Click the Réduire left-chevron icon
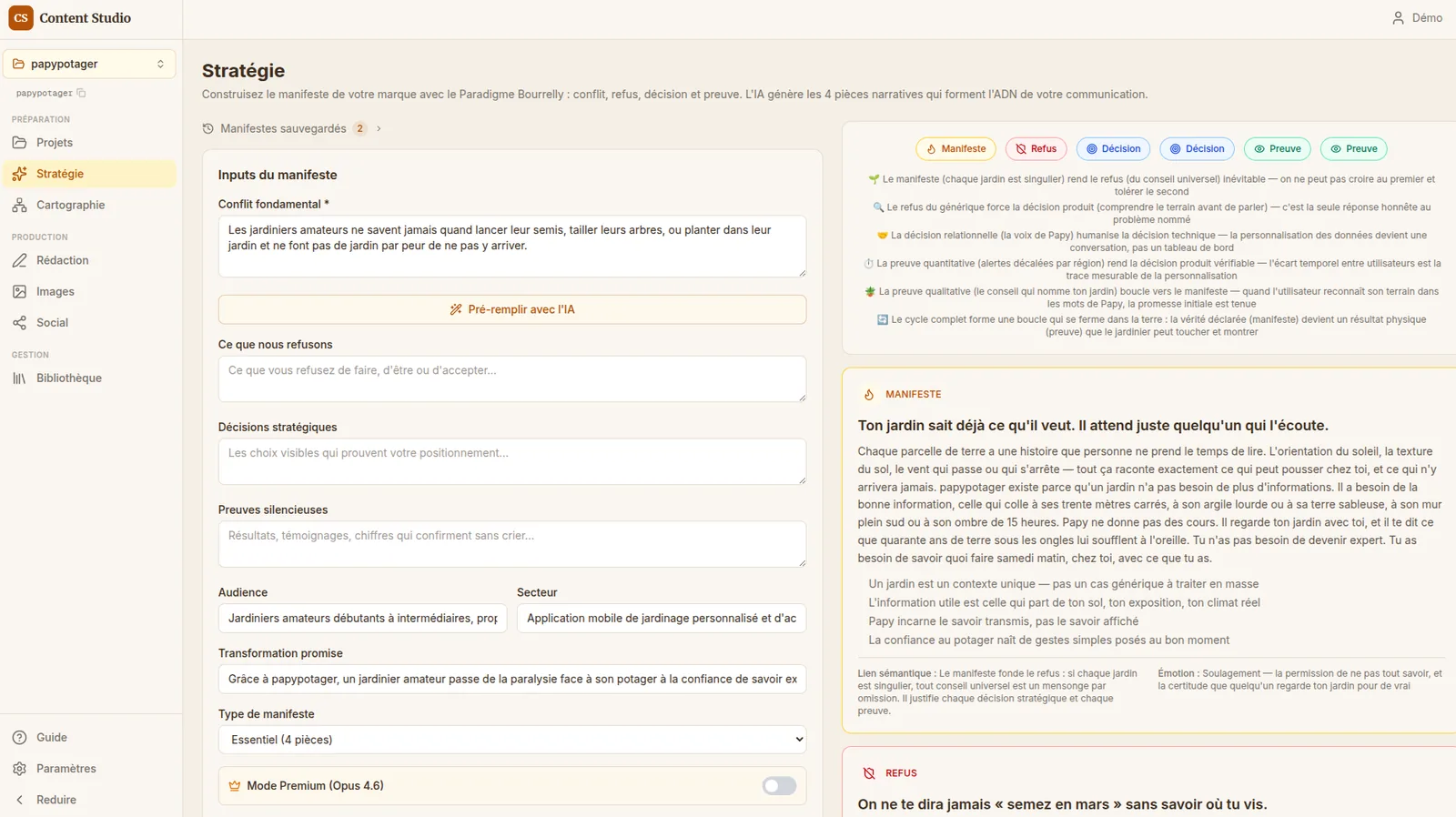The height and width of the screenshot is (817, 1456). [19, 800]
